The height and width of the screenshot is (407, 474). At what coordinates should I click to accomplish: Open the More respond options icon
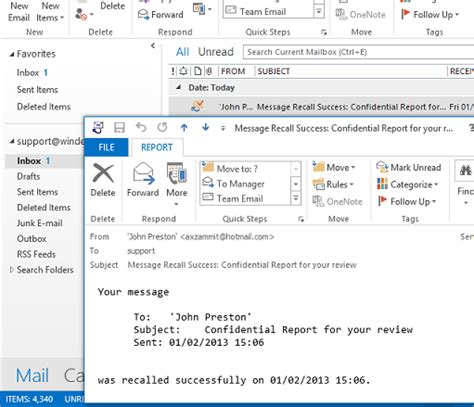point(177,173)
